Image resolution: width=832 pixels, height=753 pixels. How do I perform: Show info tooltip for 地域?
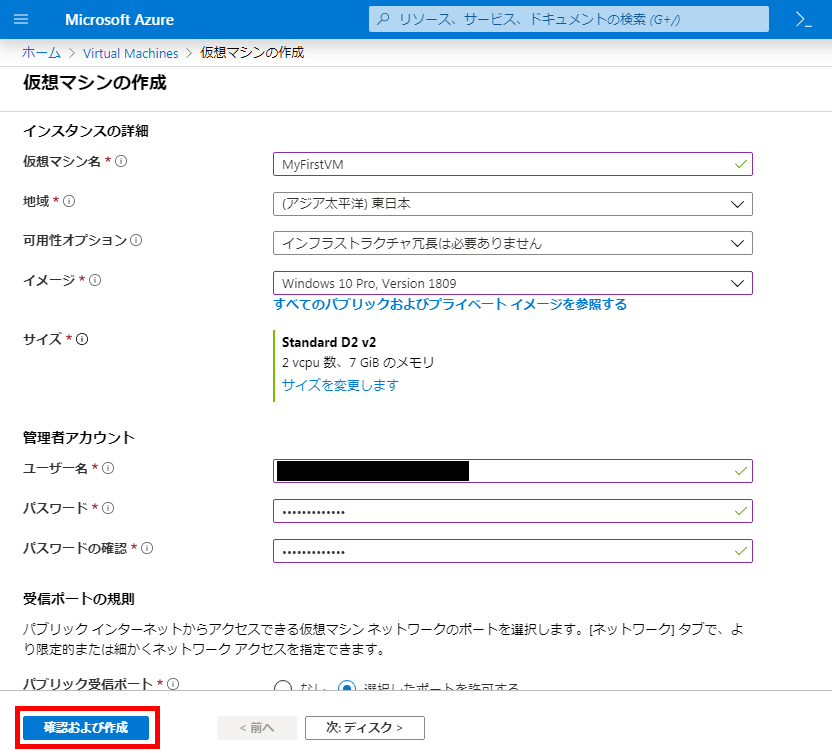[69, 201]
